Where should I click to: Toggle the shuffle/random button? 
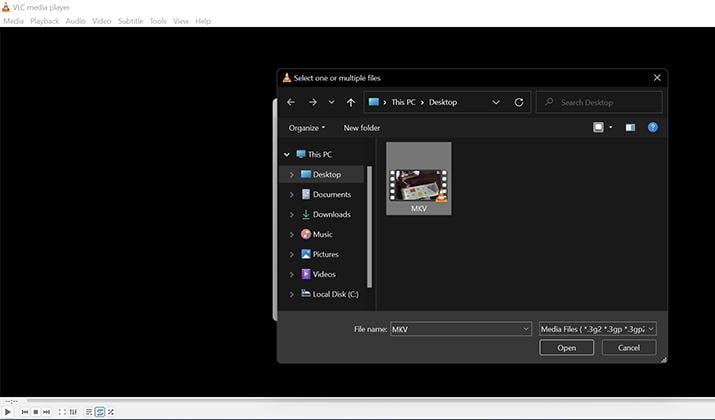110,412
